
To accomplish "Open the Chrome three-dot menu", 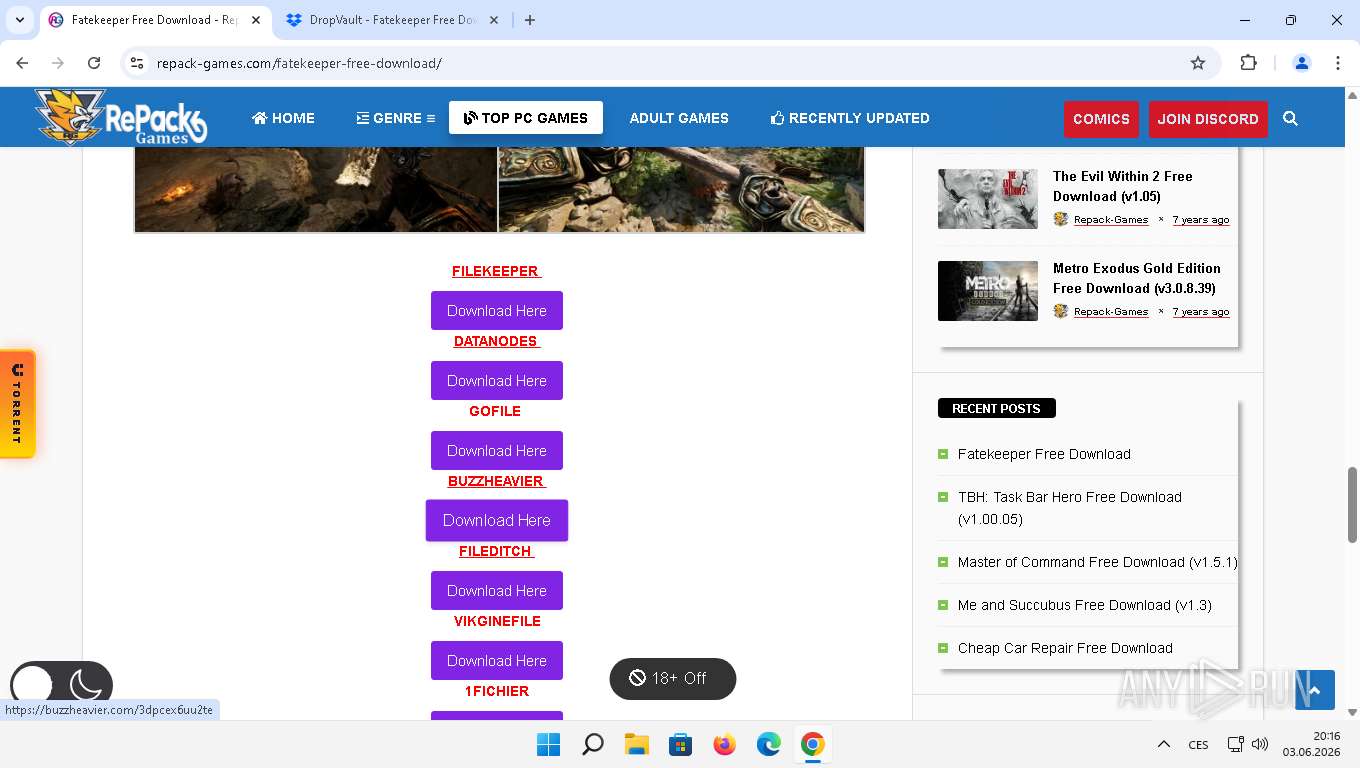I will (1338, 63).
